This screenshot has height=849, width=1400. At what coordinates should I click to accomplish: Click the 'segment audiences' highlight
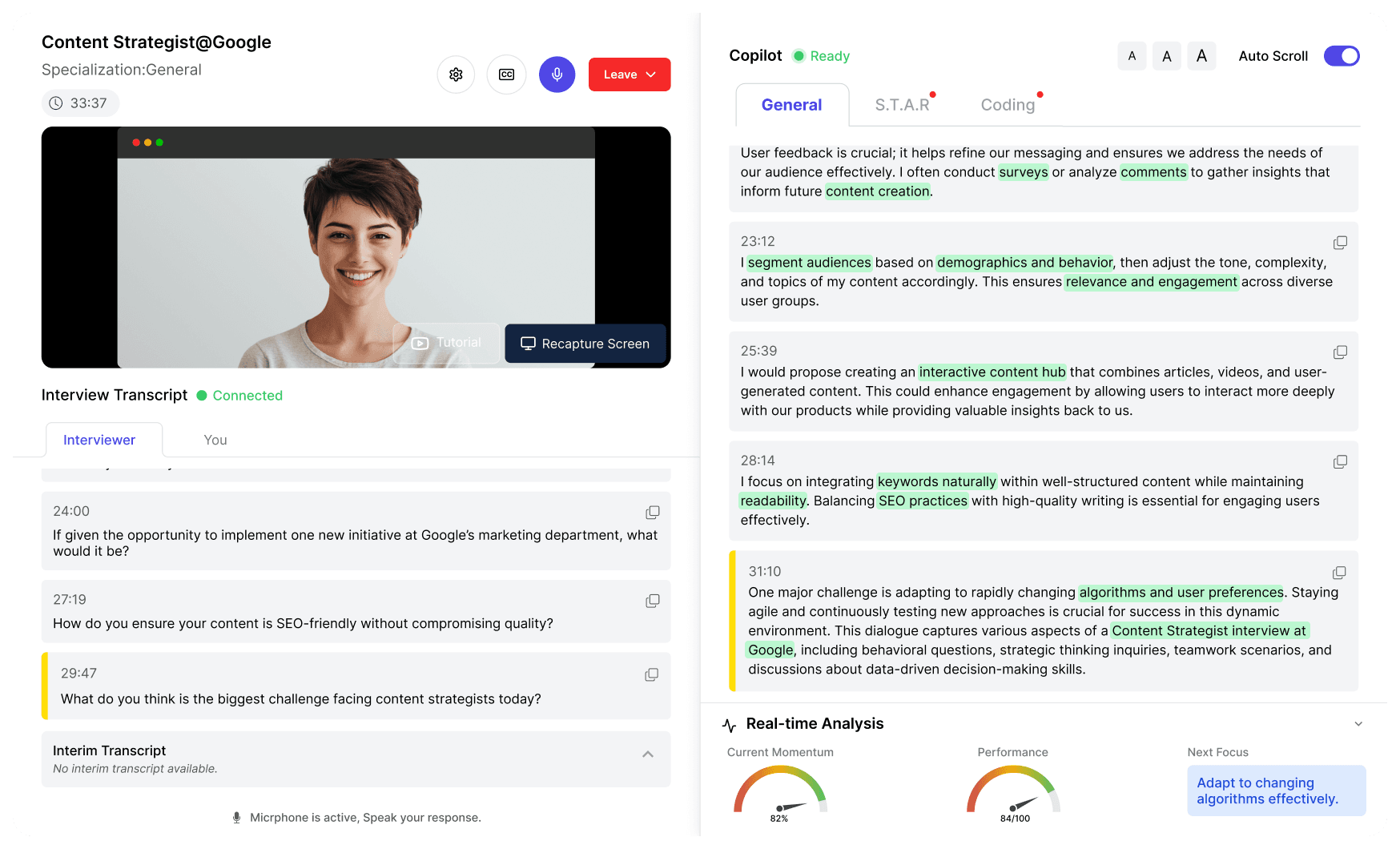pos(809,263)
